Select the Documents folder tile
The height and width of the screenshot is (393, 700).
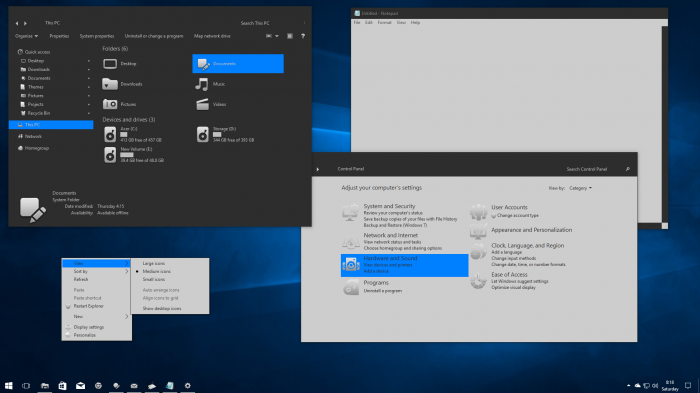(238, 64)
